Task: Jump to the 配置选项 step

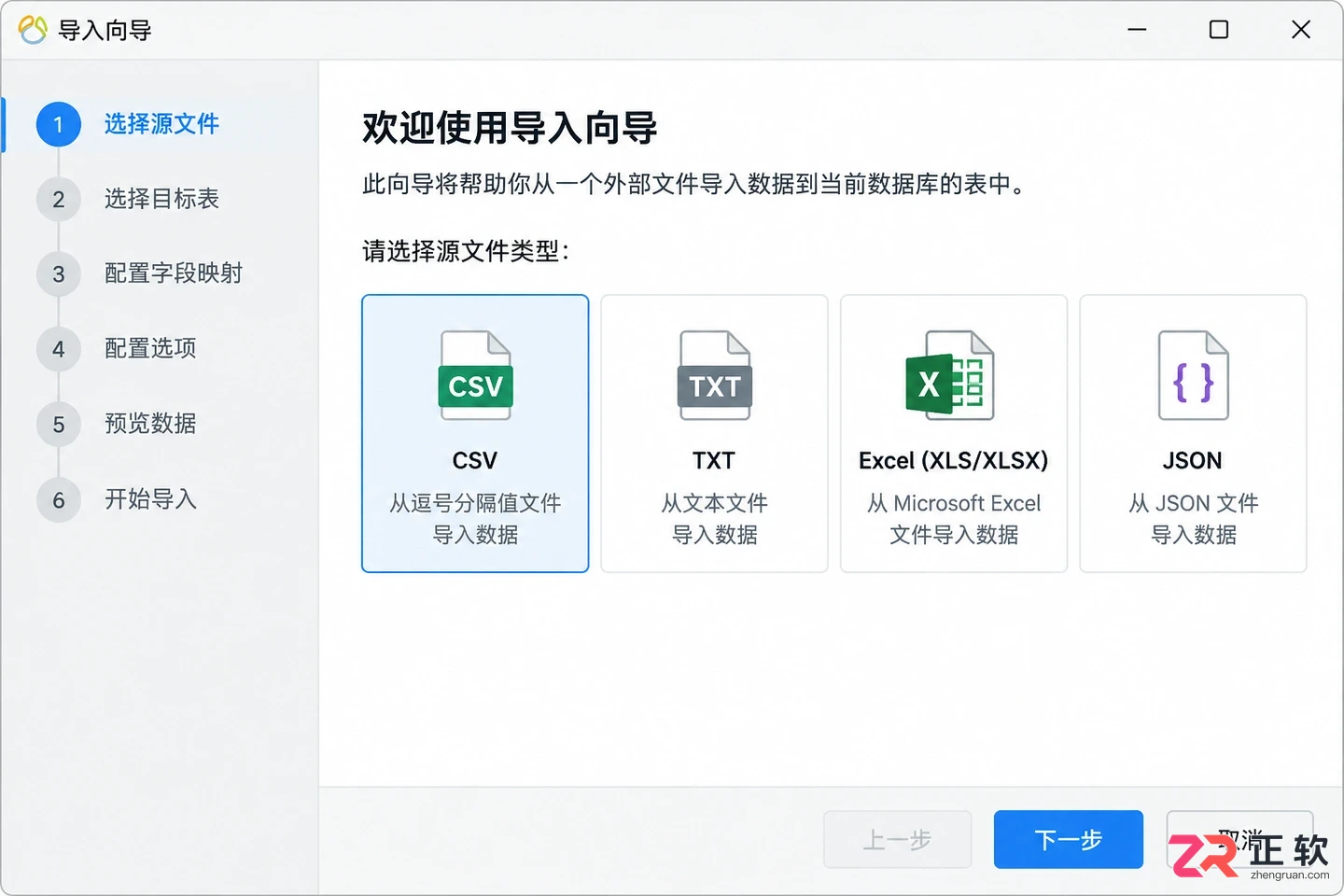Action: tap(150, 349)
